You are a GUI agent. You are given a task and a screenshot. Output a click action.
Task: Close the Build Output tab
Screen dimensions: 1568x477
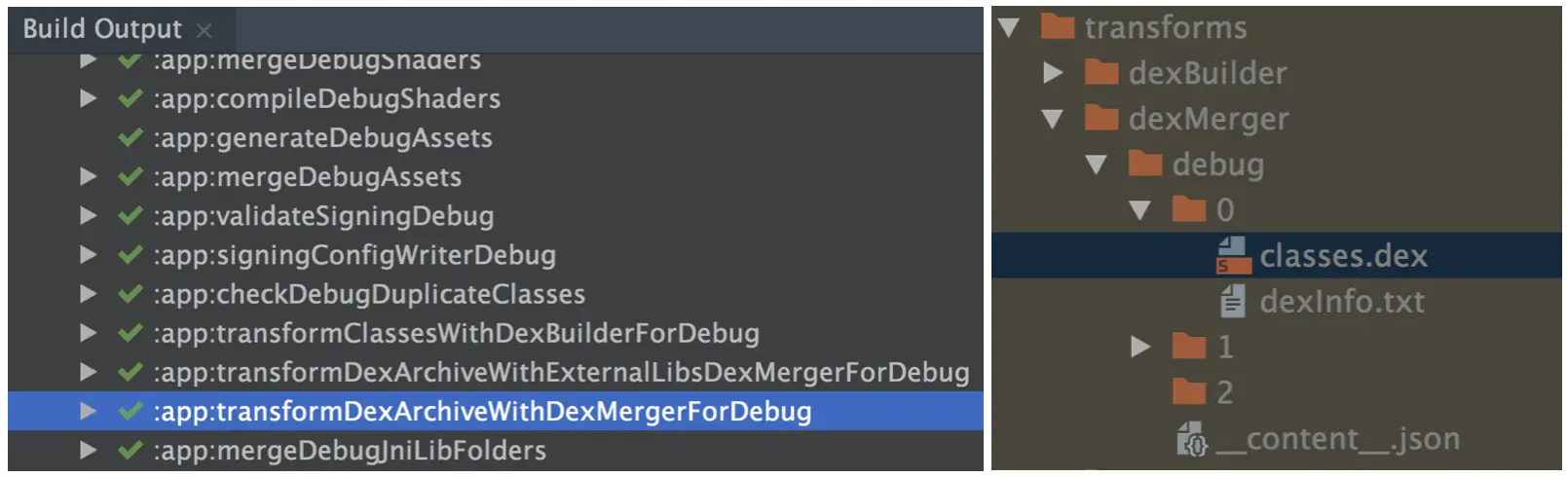(x=204, y=31)
